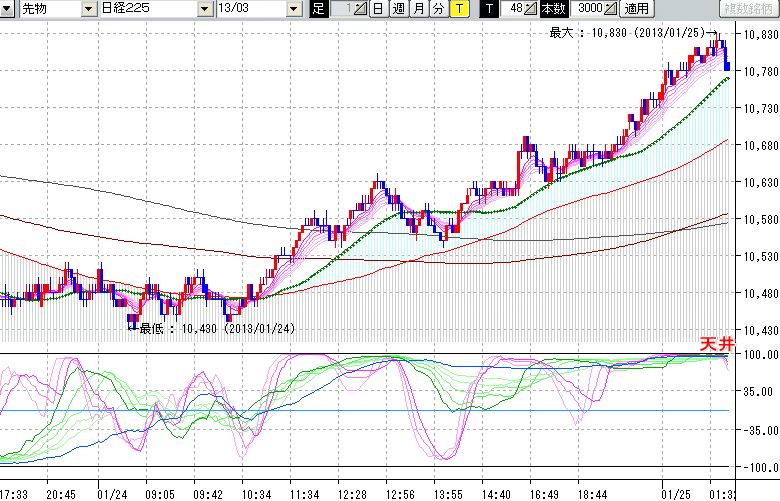Click the red 天井 indicator label
This screenshot has width=780, height=501.
712,344
